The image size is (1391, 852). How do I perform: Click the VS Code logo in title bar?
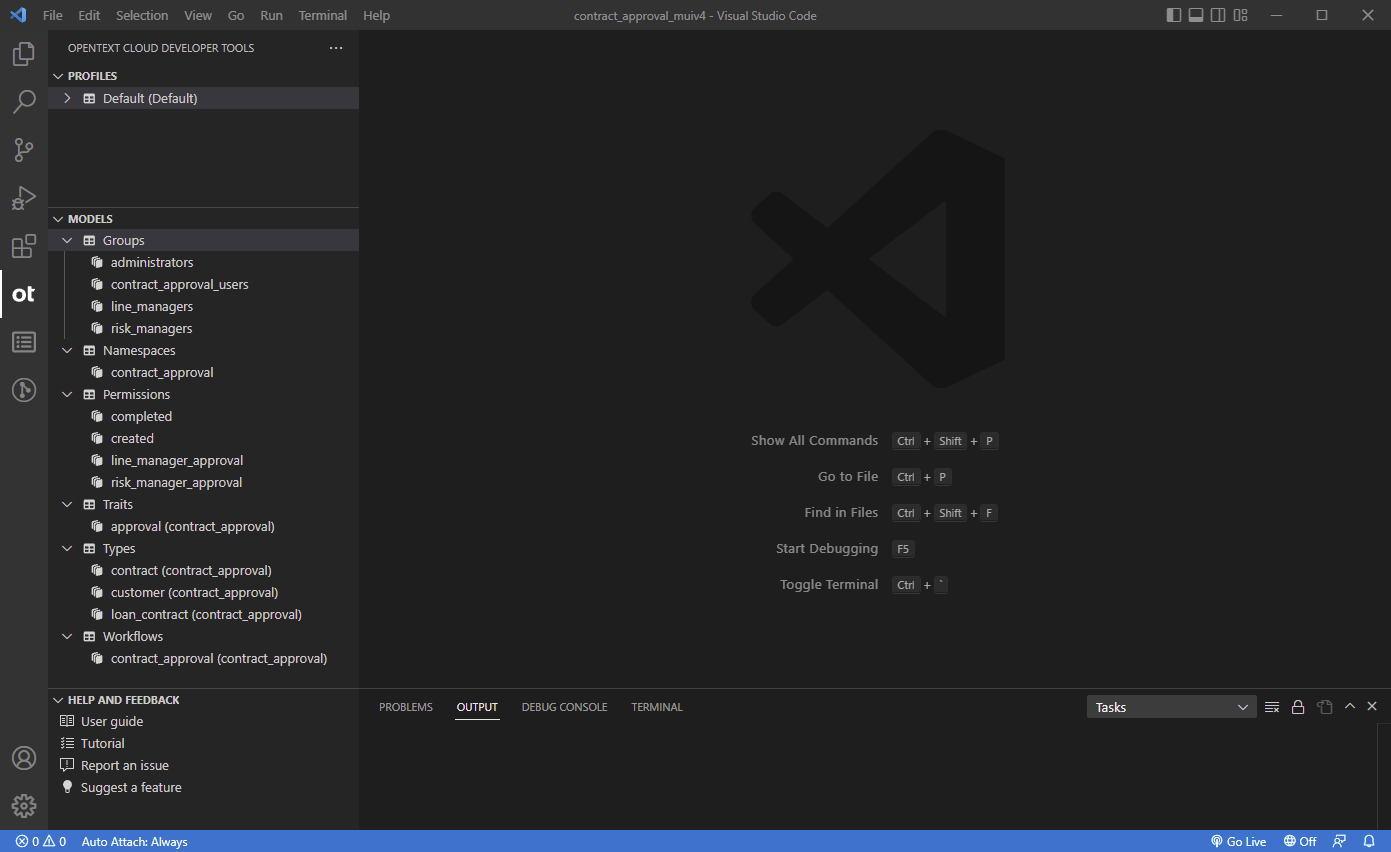pos(18,15)
